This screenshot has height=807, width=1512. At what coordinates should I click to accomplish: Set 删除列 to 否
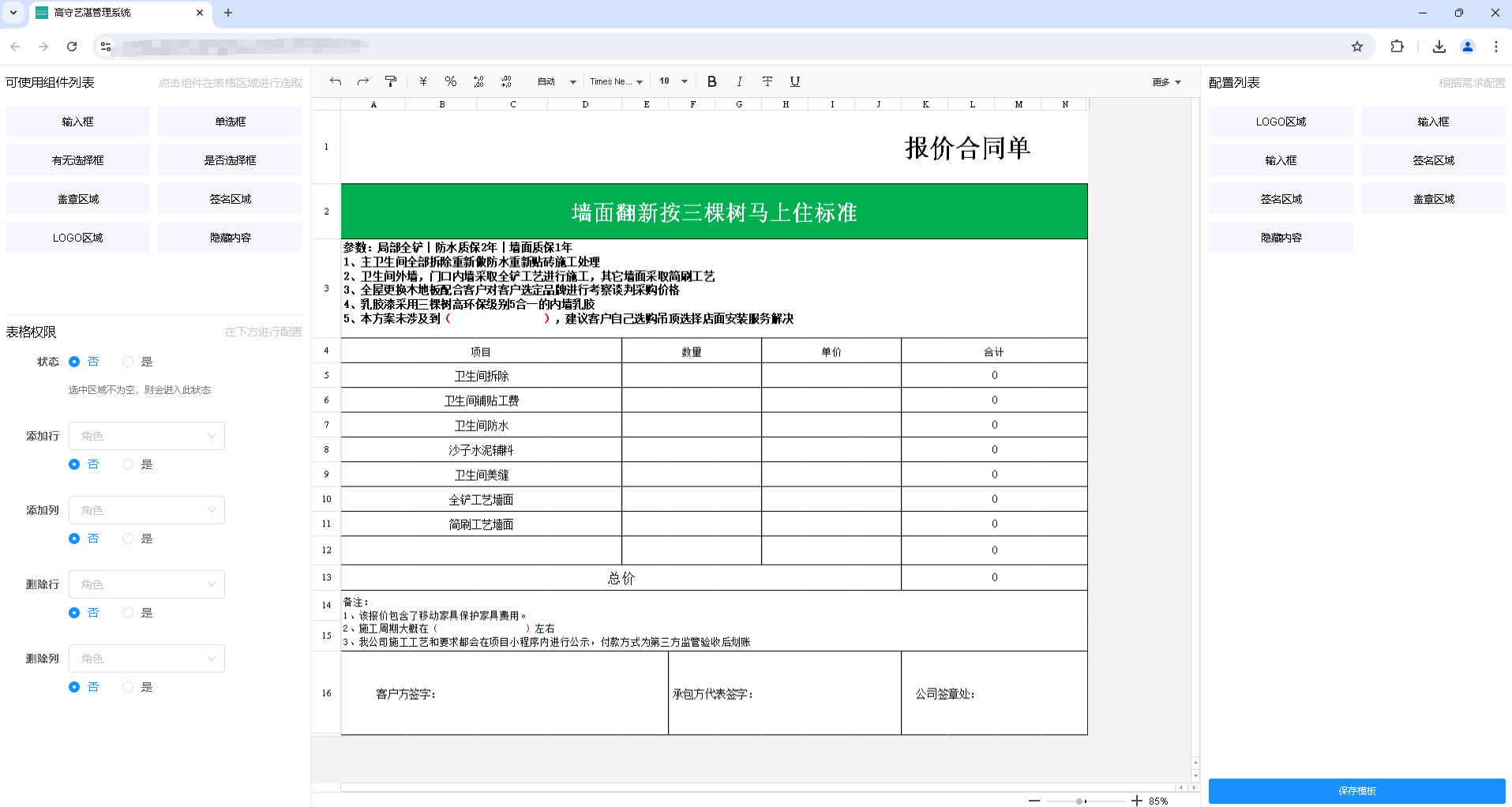(x=74, y=687)
